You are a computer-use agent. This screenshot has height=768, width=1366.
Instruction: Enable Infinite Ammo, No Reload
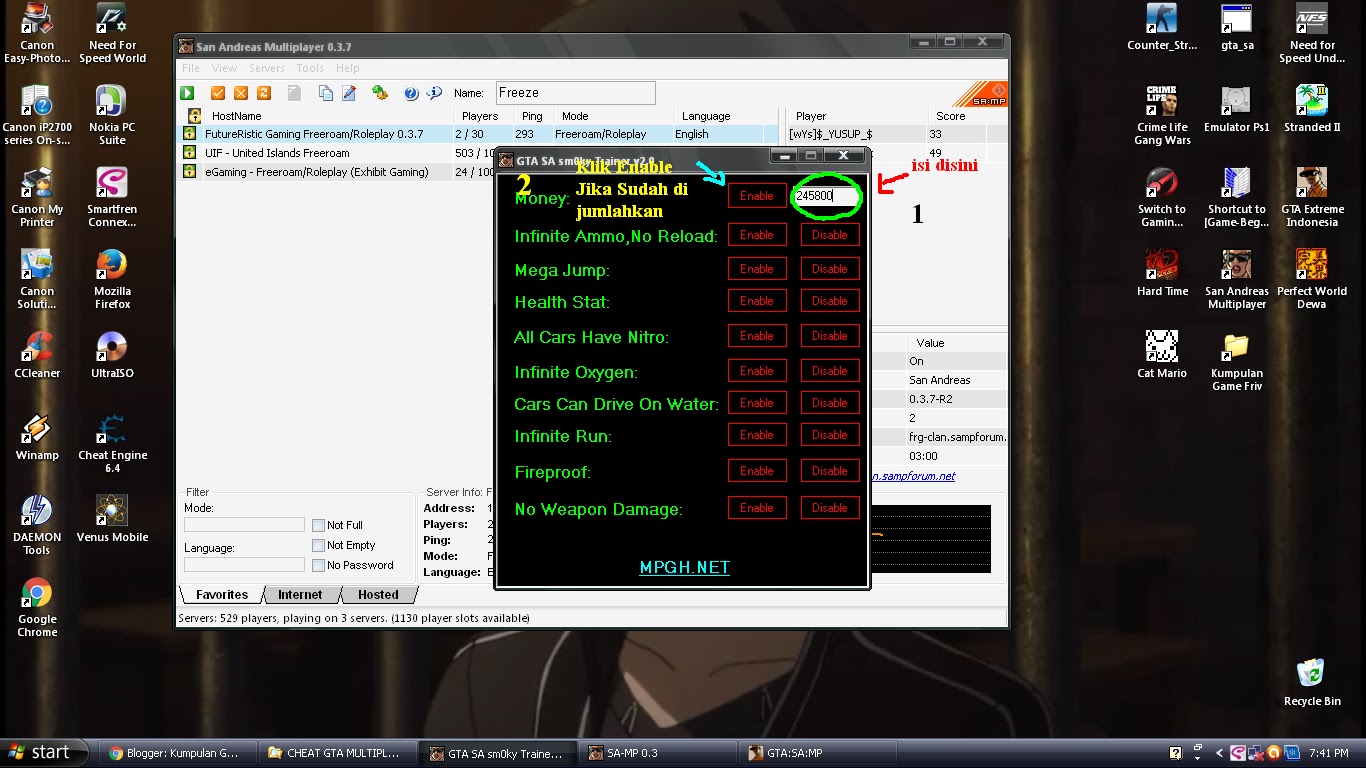(757, 235)
